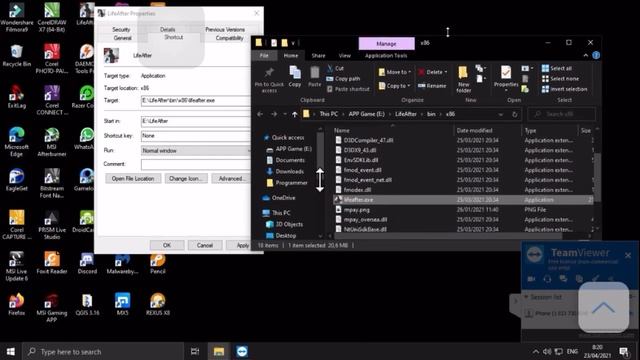Screen dimensions: 640x360
Task: Go back in Explorer navigation
Action: [260, 114]
